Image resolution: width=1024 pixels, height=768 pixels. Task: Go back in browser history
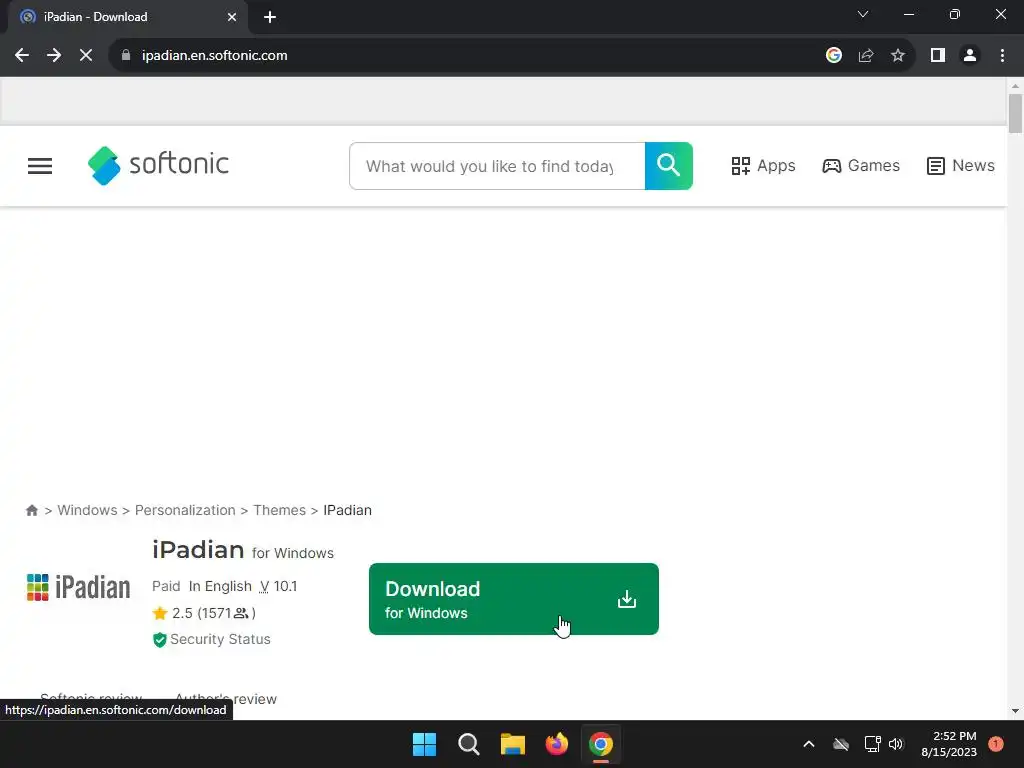click(x=22, y=56)
